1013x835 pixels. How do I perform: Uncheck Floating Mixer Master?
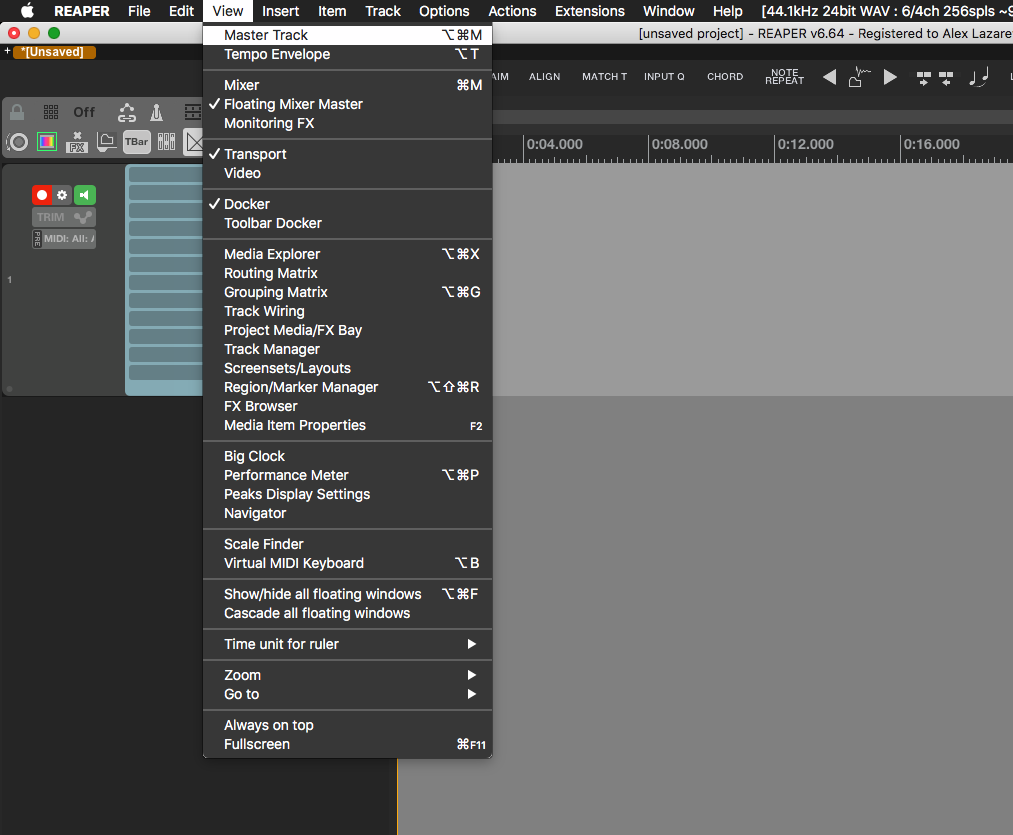pos(348,104)
